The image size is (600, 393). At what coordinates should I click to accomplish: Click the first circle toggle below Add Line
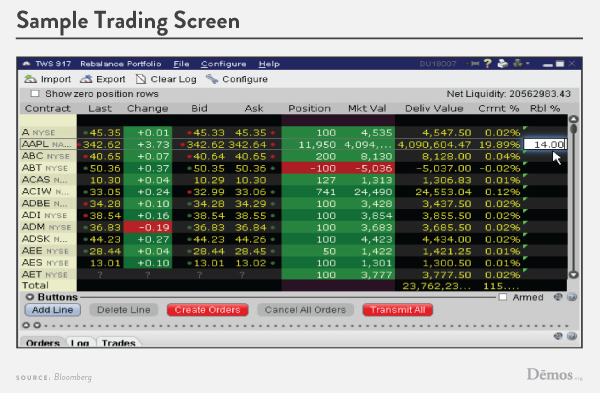point(26,325)
